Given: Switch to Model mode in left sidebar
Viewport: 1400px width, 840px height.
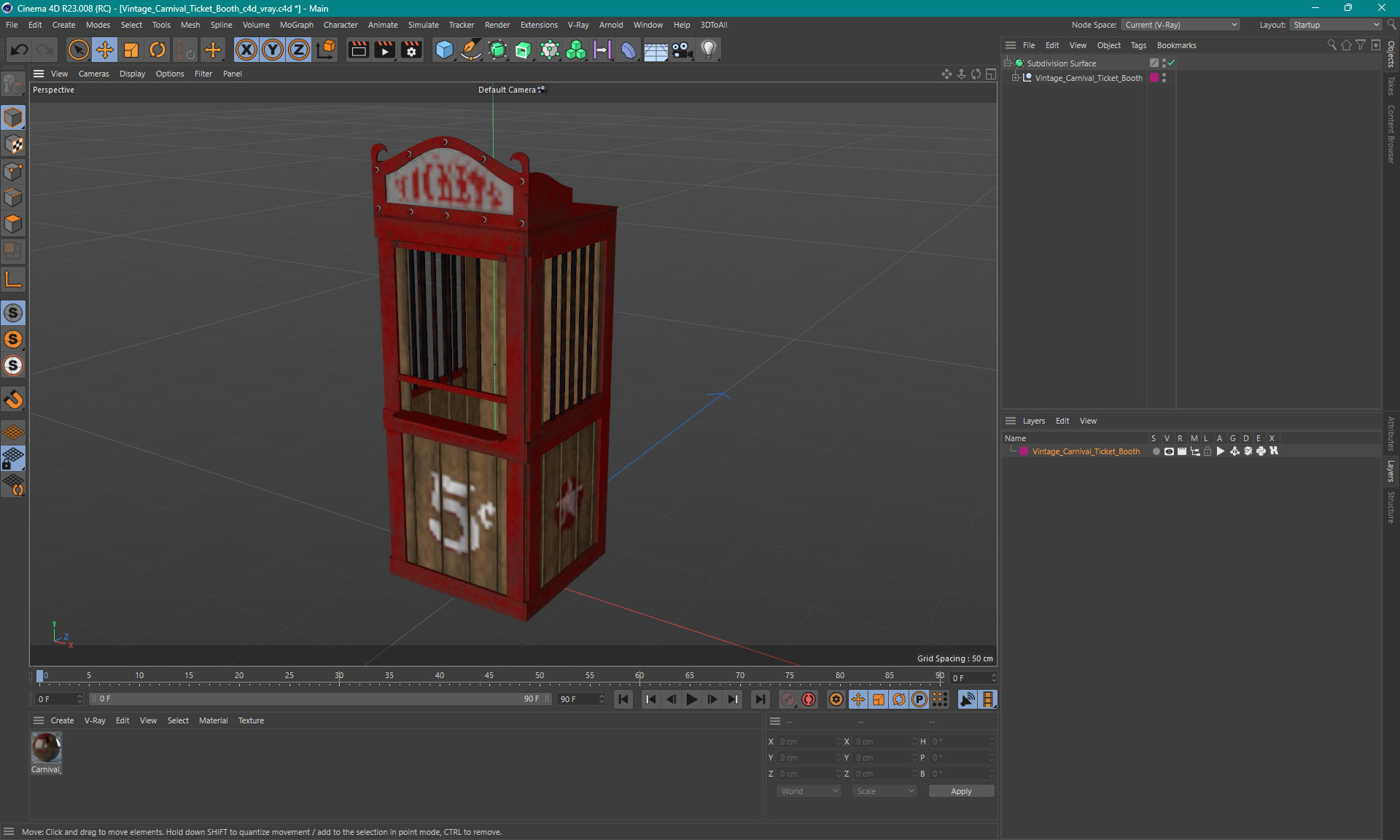Looking at the screenshot, I should (13, 117).
